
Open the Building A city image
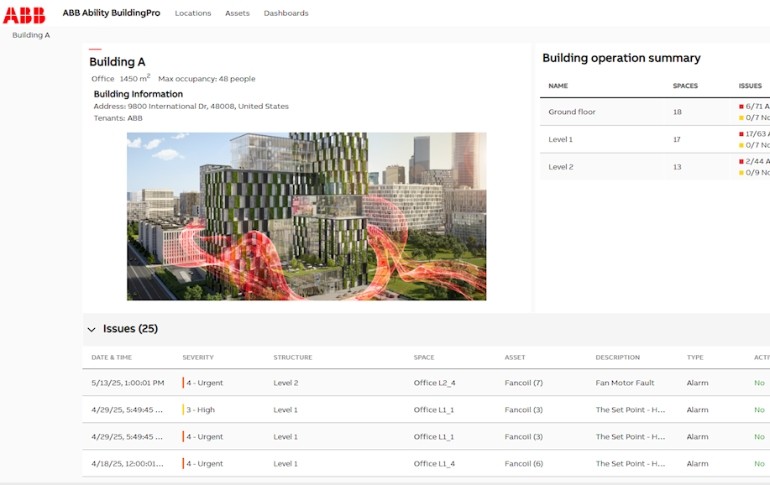306,216
